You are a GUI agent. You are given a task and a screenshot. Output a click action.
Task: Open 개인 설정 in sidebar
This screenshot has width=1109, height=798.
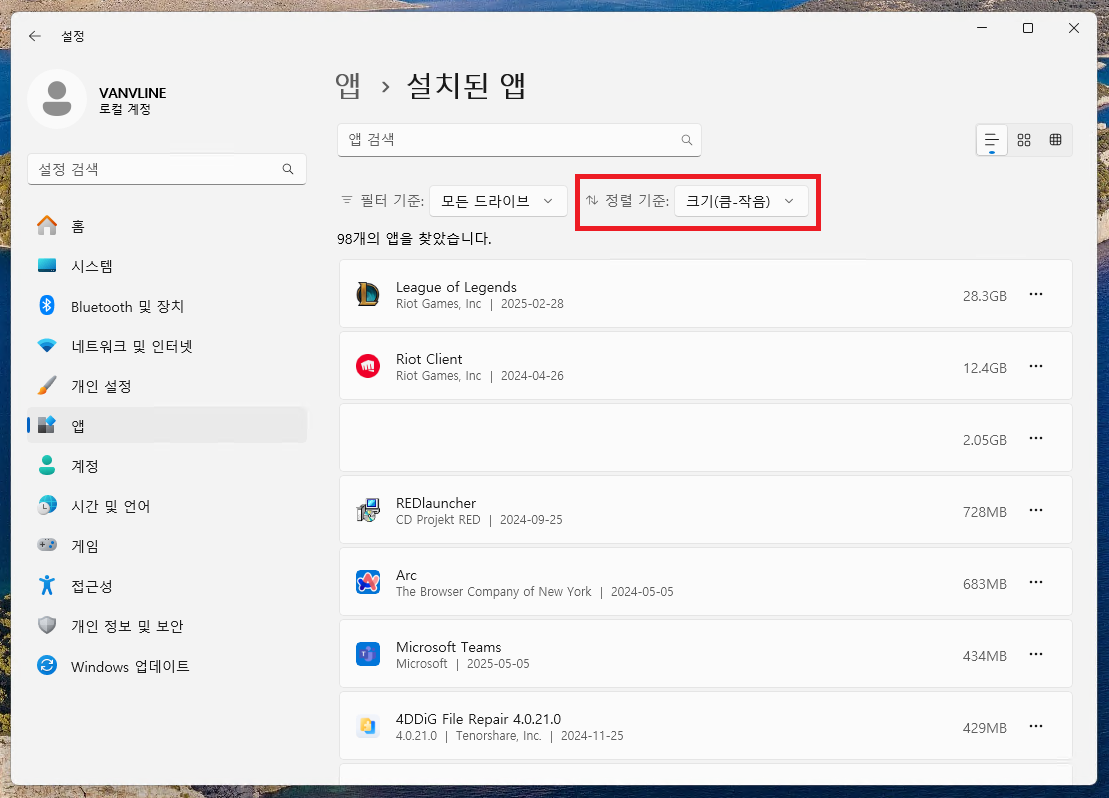pos(167,386)
